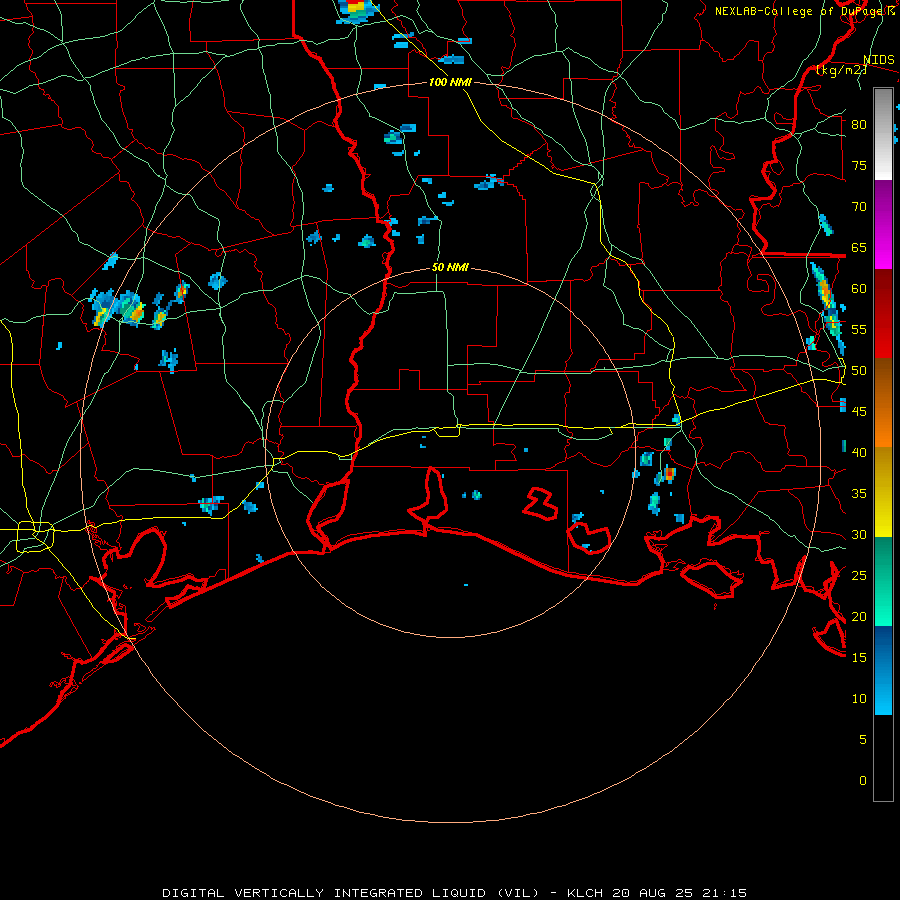Image resolution: width=900 pixels, height=900 pixels.
Task: Pick the green segment of the color bar
Action: pos(883,581)
